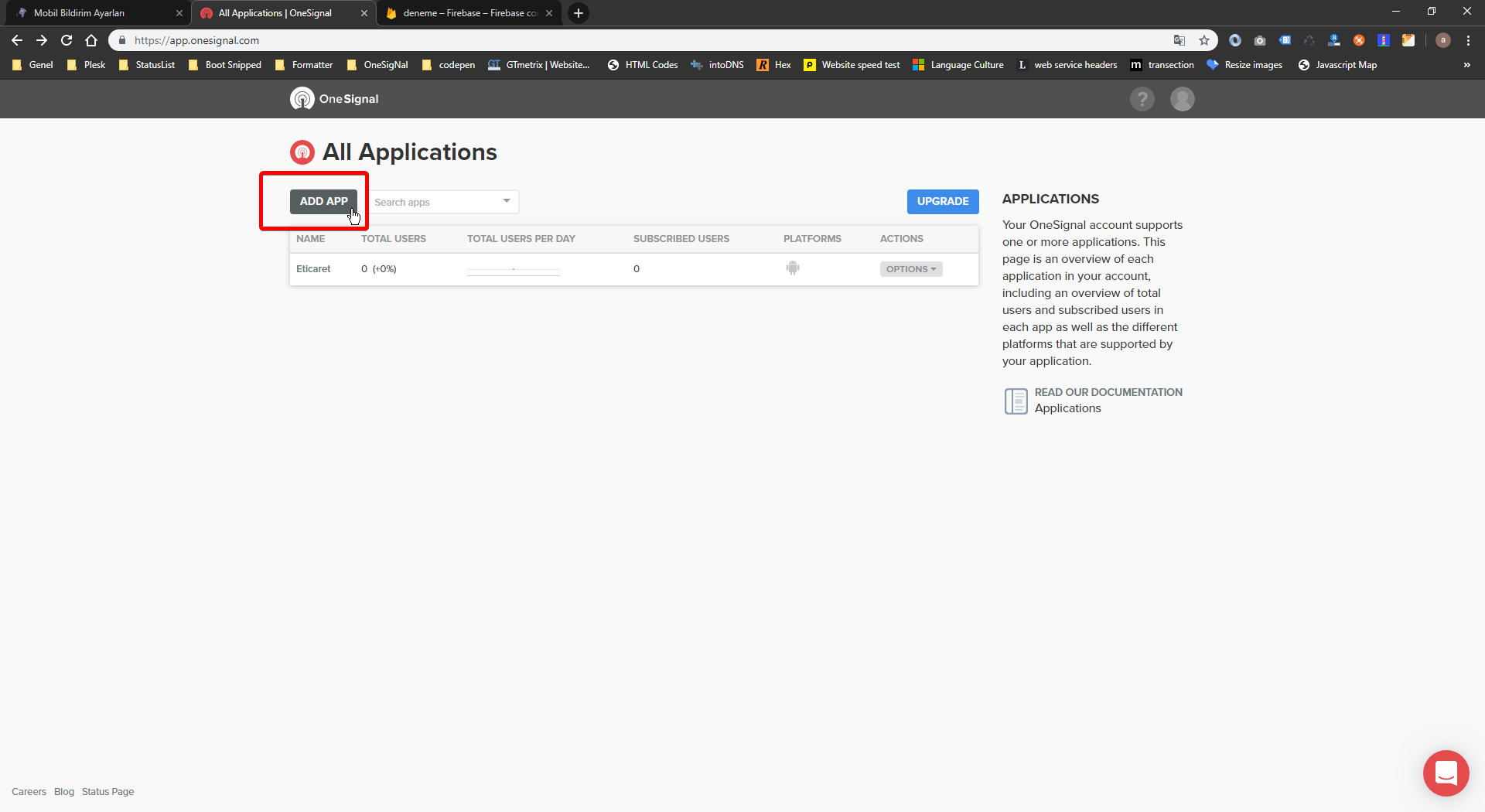Open the user profile avatar menu
This screenshot has width=1485, height=812.
click(x=1182, y=99)
